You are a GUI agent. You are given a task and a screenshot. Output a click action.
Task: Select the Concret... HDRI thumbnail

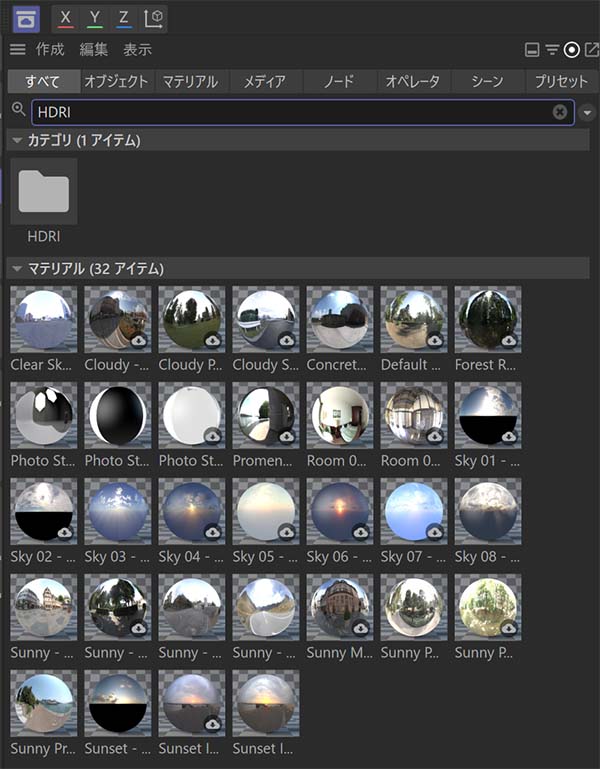tap(339, 319)
